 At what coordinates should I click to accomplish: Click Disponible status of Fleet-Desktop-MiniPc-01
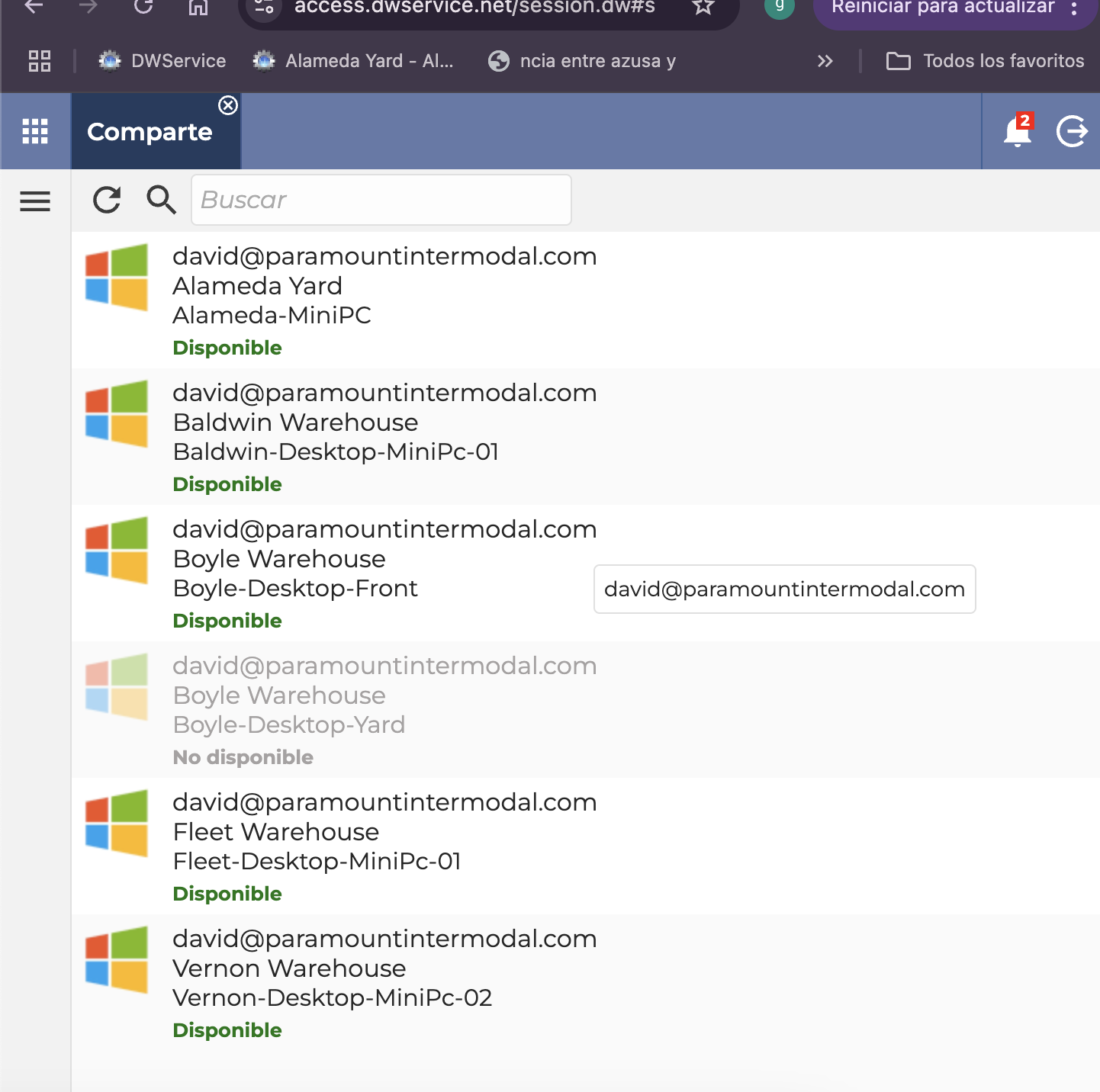click(227, 894)
